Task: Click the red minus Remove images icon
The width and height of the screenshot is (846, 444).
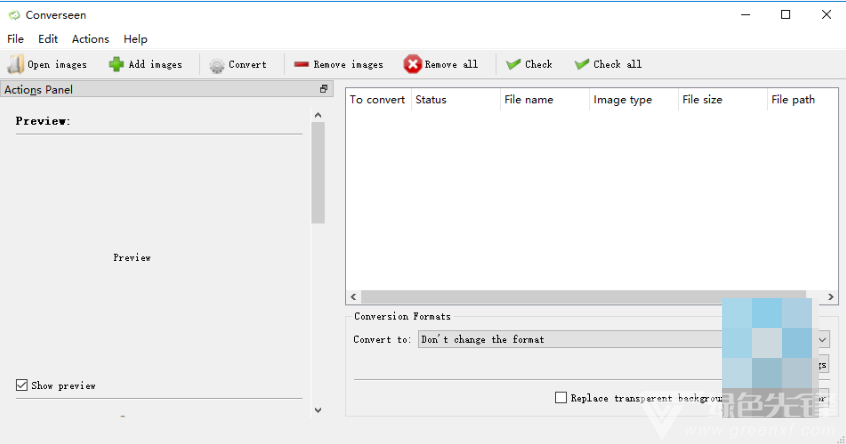Action: (301, 64)
